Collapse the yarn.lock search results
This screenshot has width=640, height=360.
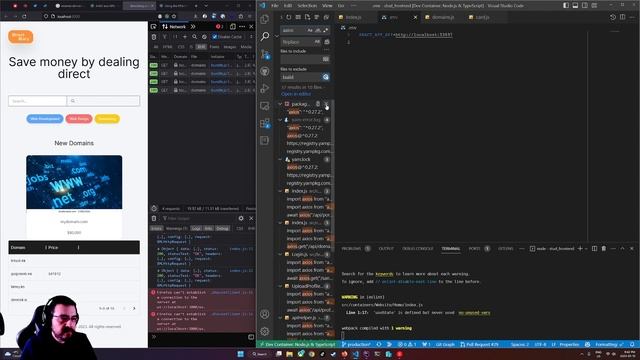coord(280,159)
